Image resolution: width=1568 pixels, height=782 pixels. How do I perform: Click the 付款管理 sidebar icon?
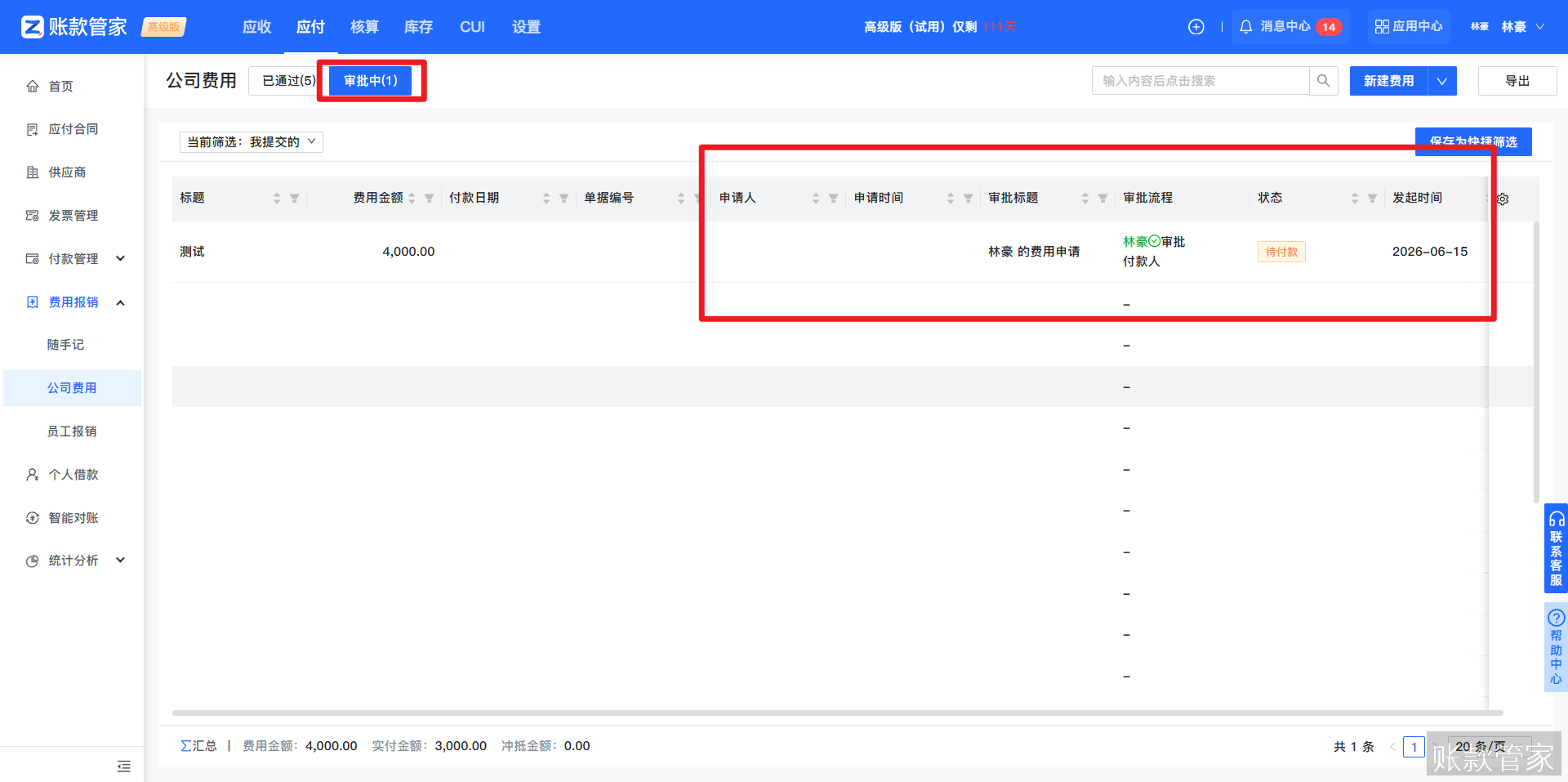click(x=33, y=259)
